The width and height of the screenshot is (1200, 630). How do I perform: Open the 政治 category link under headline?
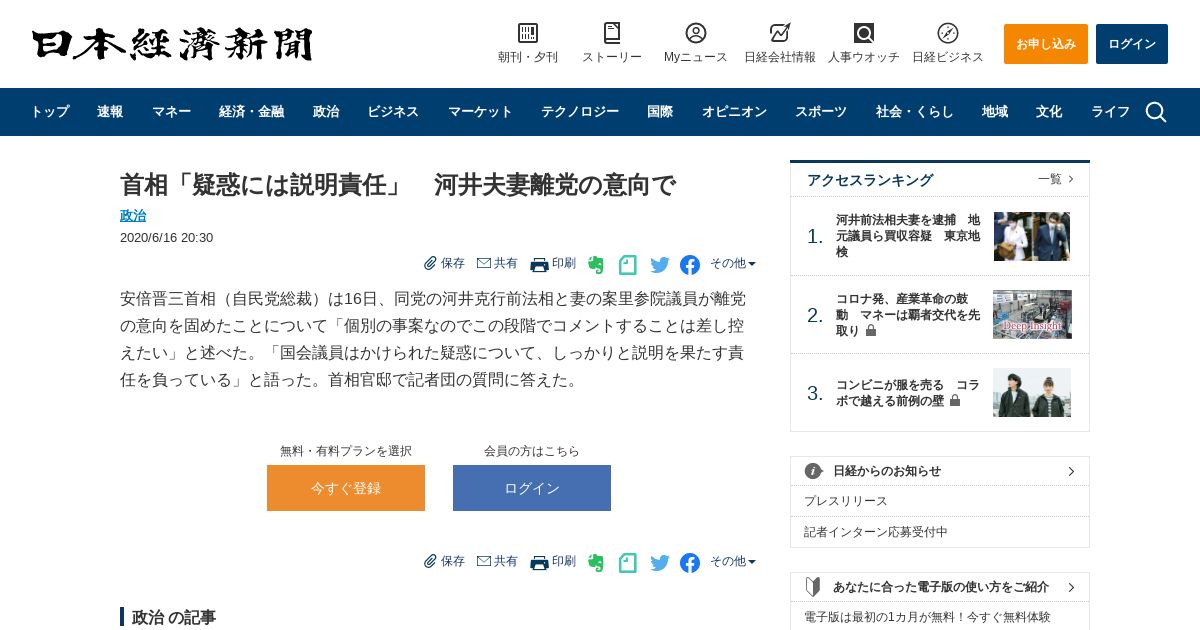pyautogui.click(x=133, y=215)
